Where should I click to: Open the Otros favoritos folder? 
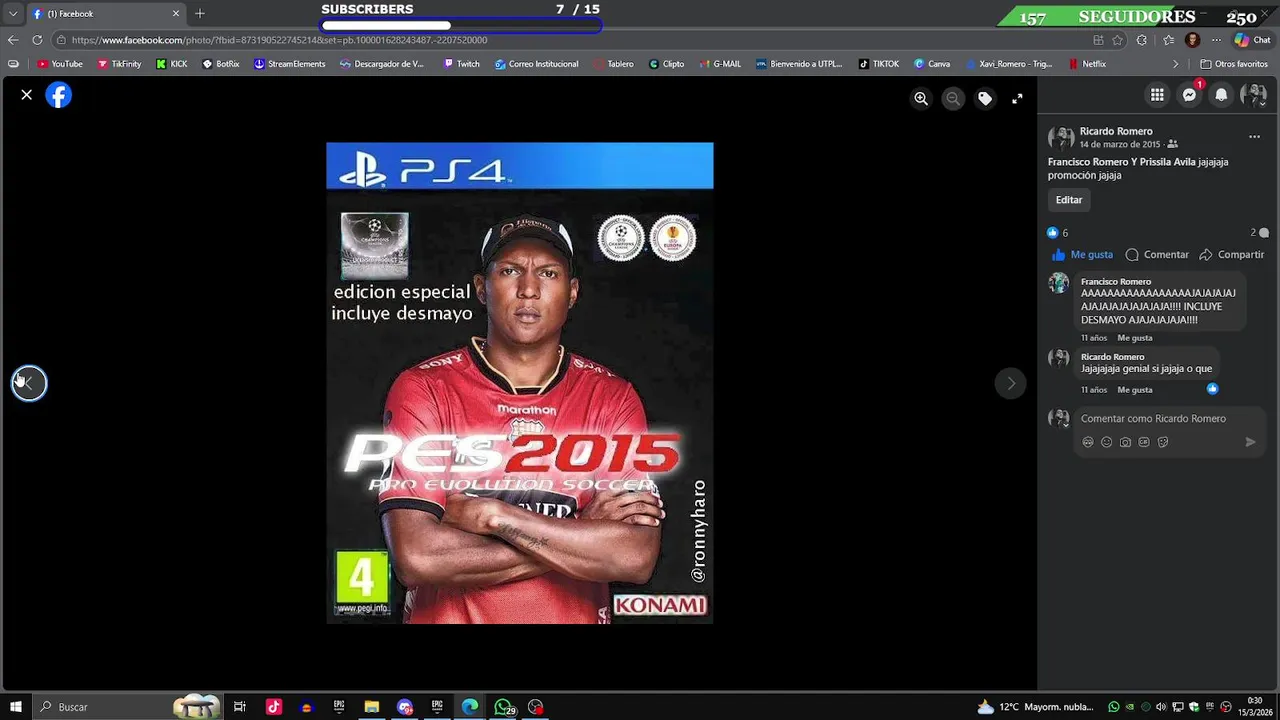tap(1234, 64)
